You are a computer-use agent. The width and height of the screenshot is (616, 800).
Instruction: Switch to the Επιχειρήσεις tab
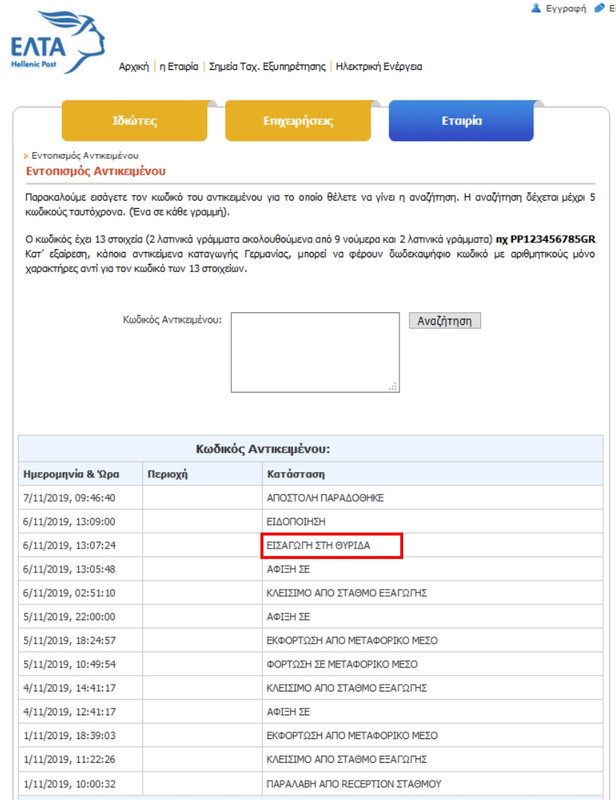pyautogui.click(x=298, y=121)
